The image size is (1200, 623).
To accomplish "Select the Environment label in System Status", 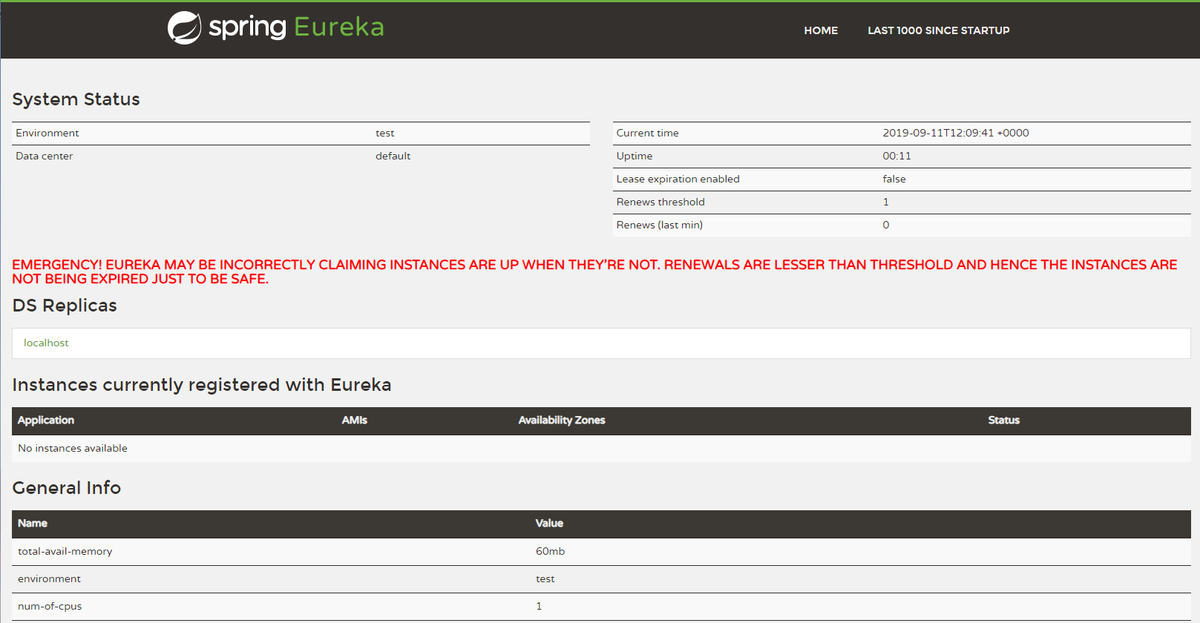I will pos(47,133).
